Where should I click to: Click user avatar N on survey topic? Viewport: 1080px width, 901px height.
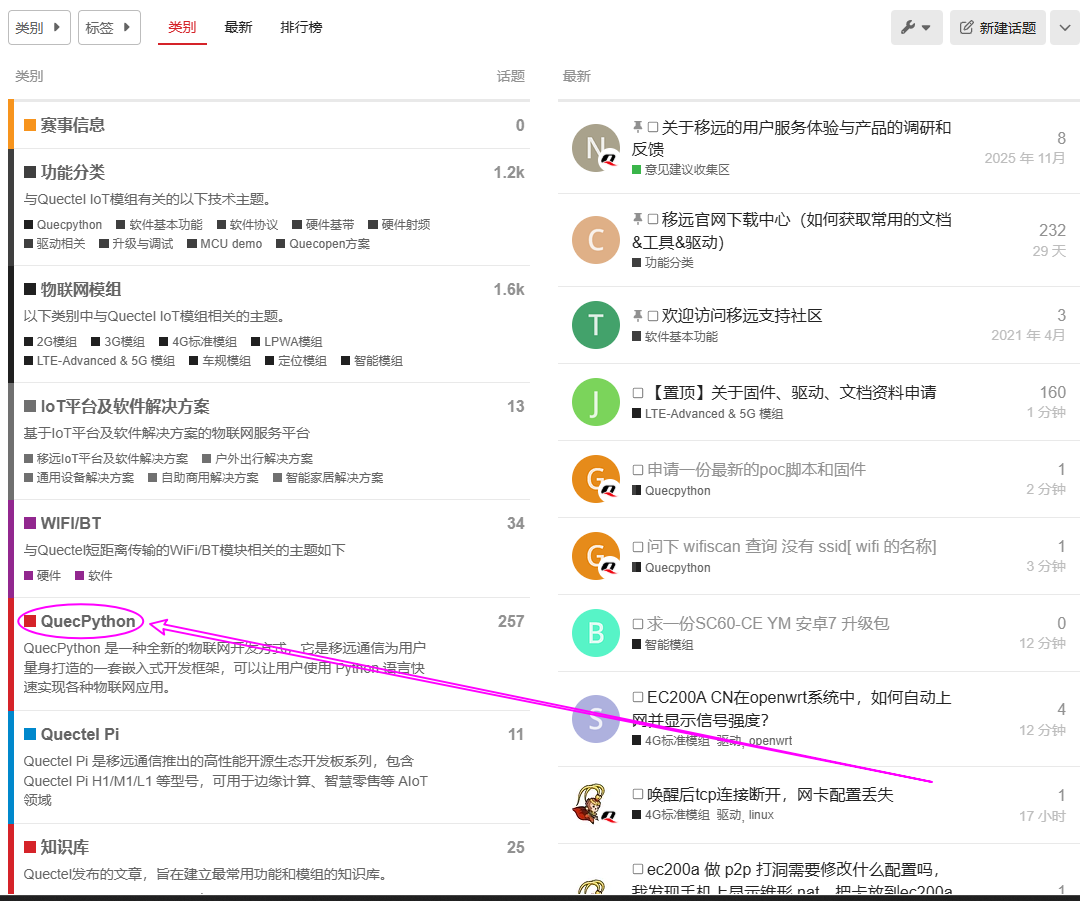click(596, 148)
